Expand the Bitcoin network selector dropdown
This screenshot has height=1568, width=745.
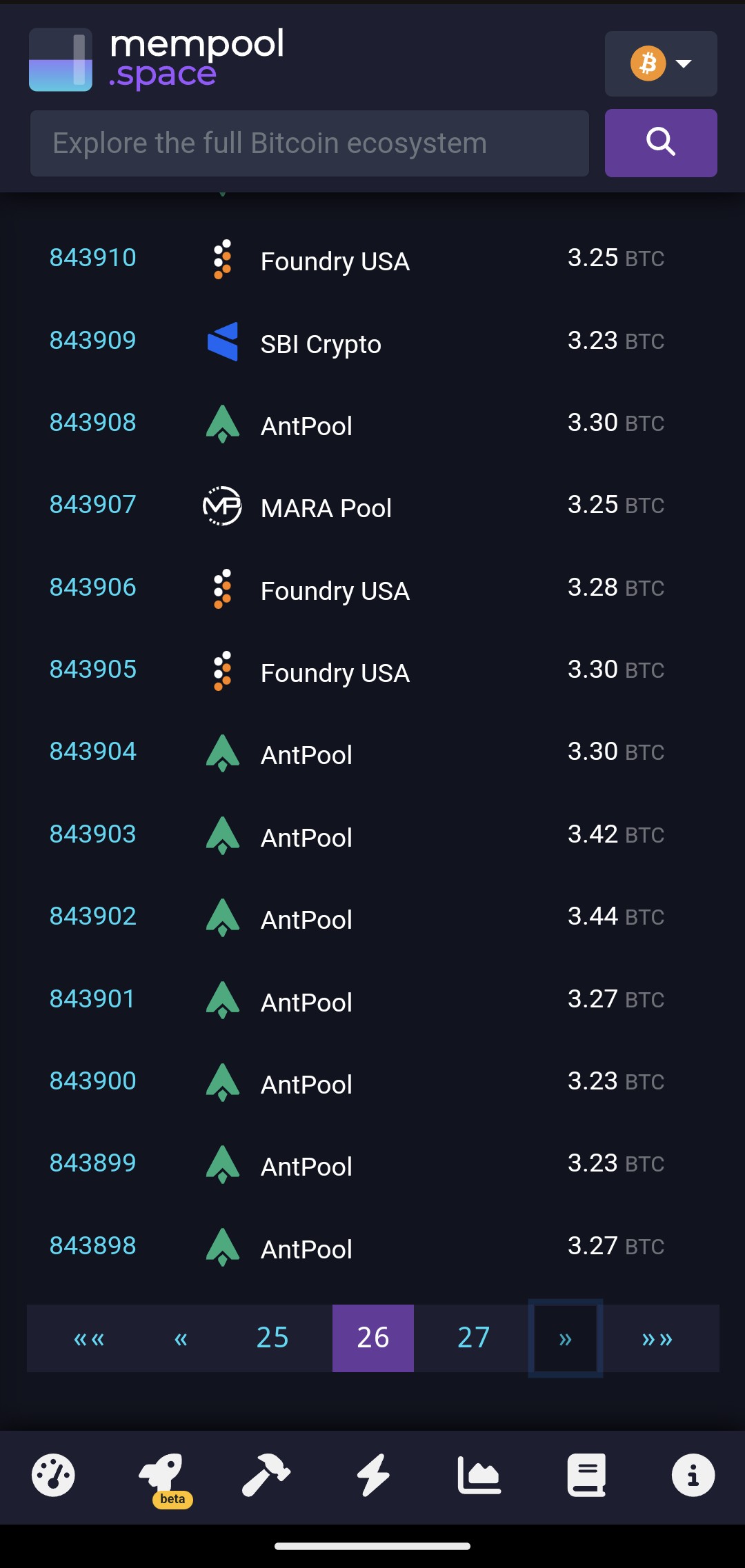pyautogui.click(x=660, y=63)
